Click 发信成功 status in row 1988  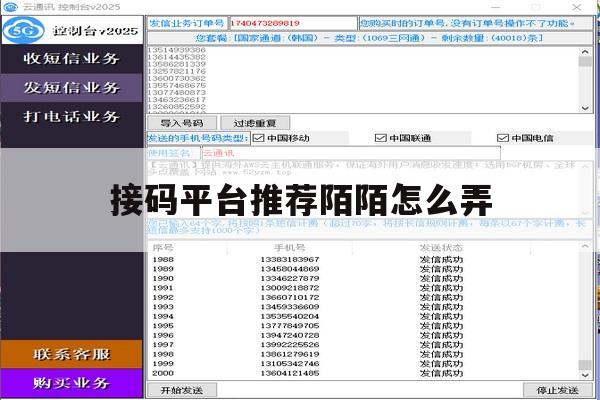[x=441, y=260]
